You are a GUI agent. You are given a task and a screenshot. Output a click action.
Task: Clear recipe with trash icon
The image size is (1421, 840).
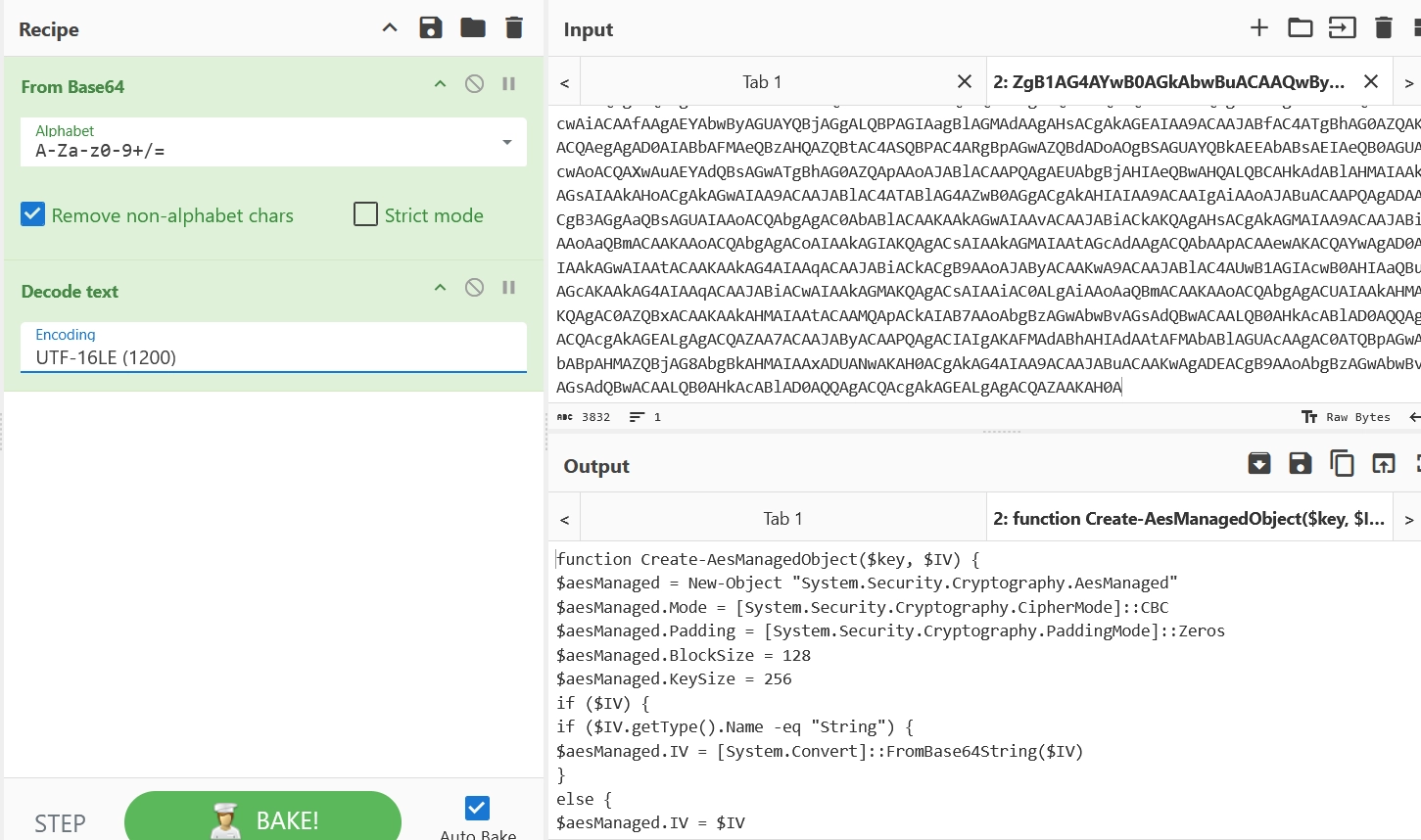point(514,28)
